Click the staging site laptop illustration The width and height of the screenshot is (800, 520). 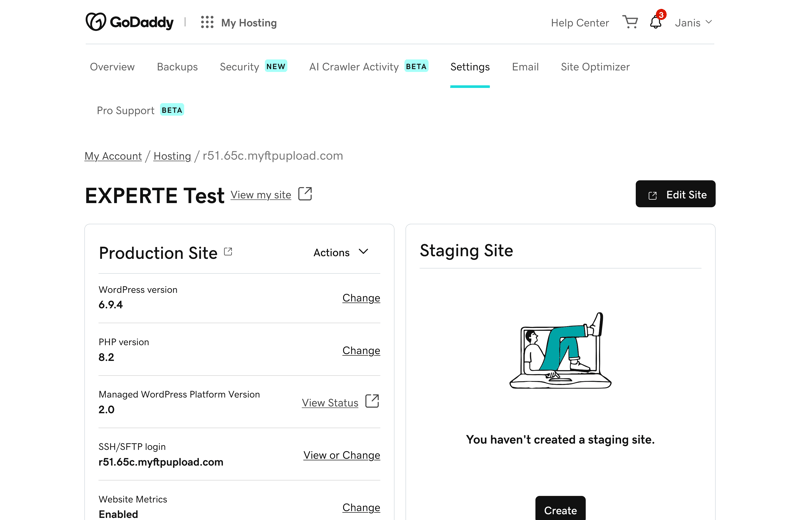pos(560,351)
